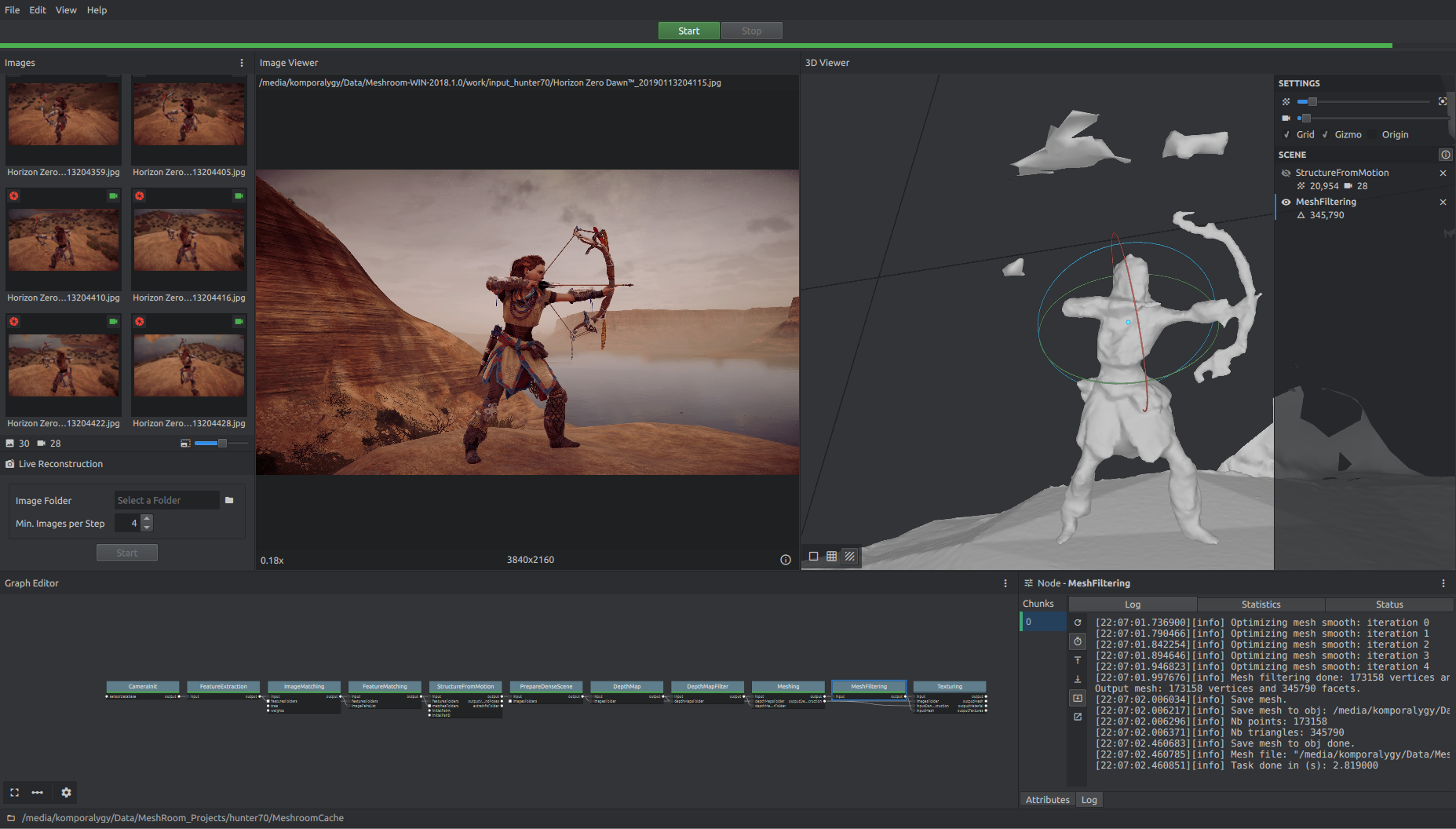The width and height of the screenshot is (1456, 829).
Task: Toggle Grid checkbox in 3D Viewer settings
Action: point(1286,134)
